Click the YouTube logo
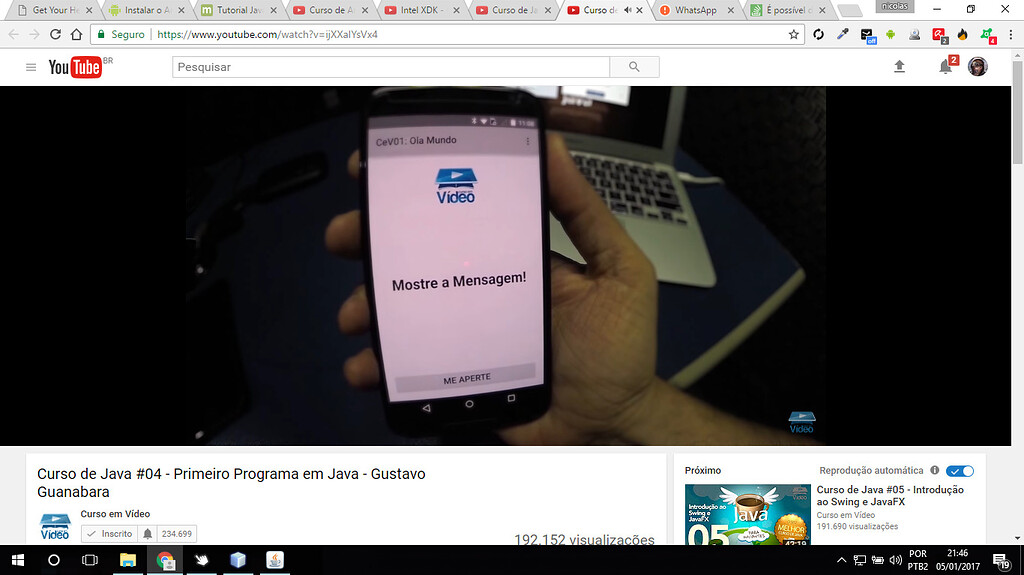Viewport: 1024px width, 575px height. point(75,67)
